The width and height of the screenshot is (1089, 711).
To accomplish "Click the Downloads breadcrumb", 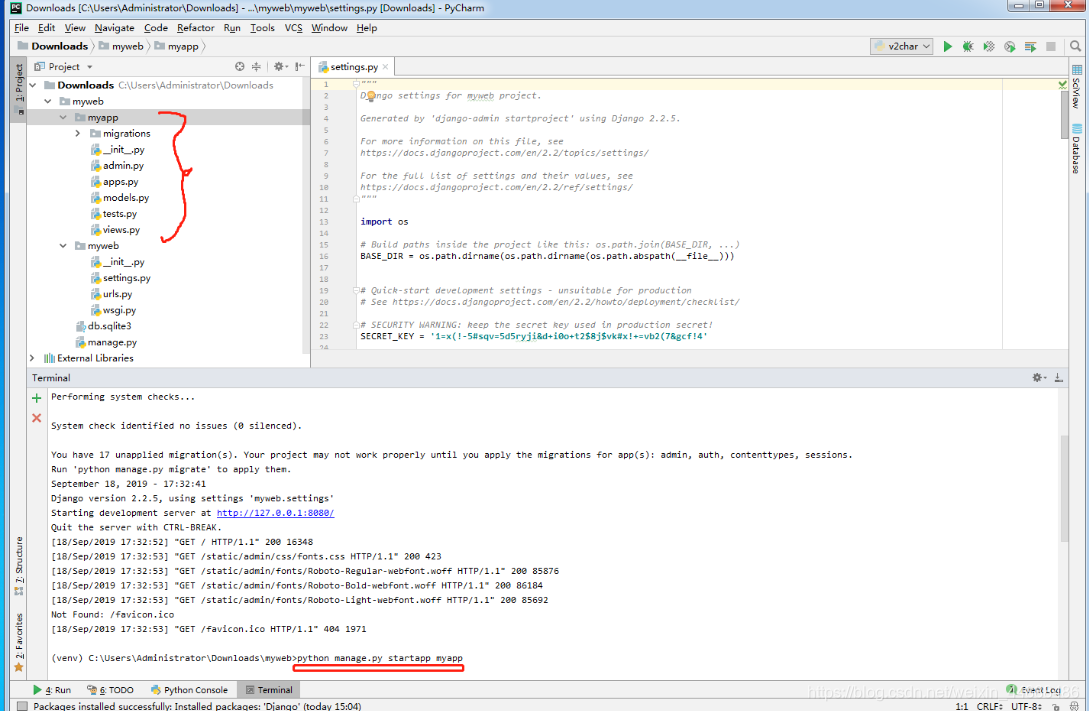I will click(53, 47).
